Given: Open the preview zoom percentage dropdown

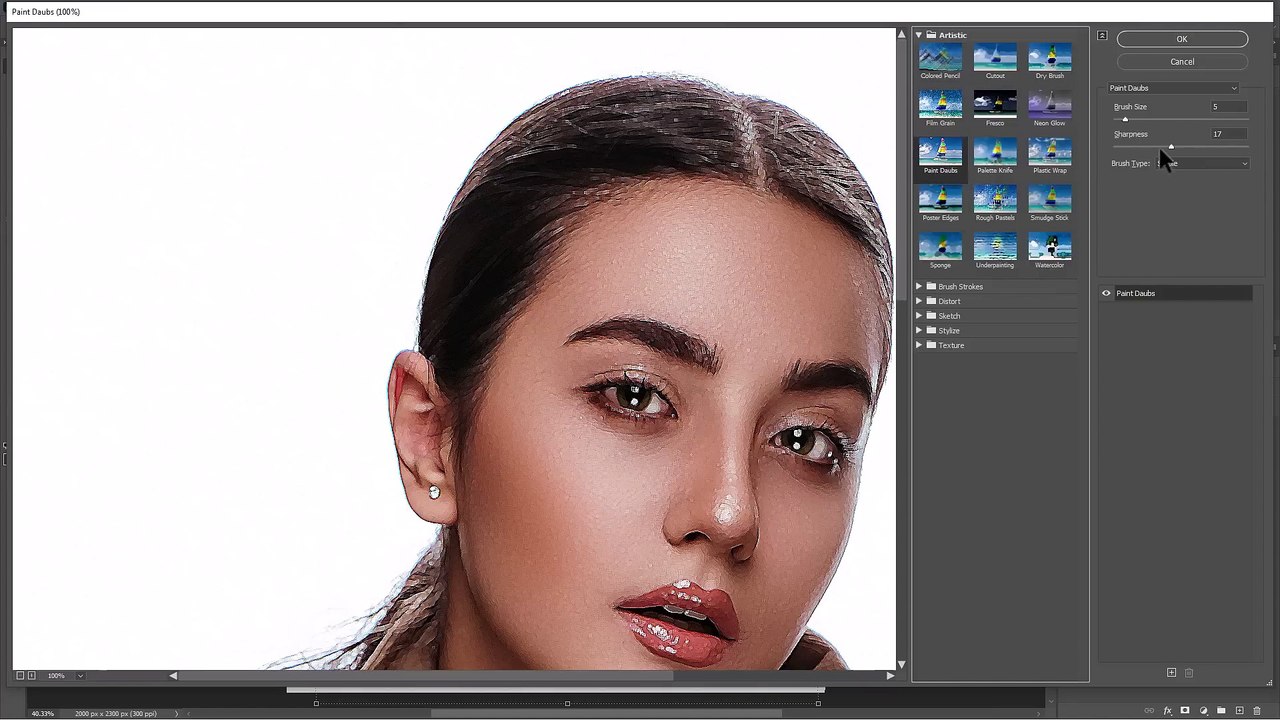Looking at the screenshot, I should (x=80, y=676).
